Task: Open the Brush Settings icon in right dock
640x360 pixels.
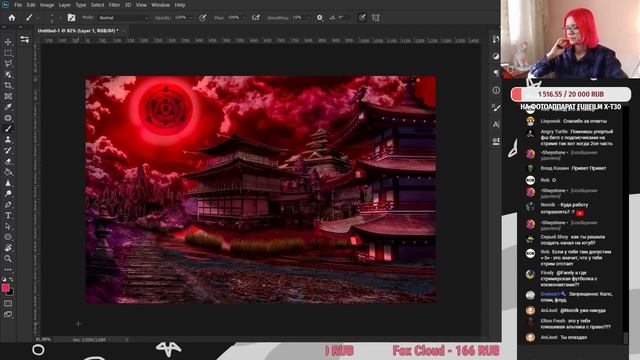Action: tap(496, 107)
